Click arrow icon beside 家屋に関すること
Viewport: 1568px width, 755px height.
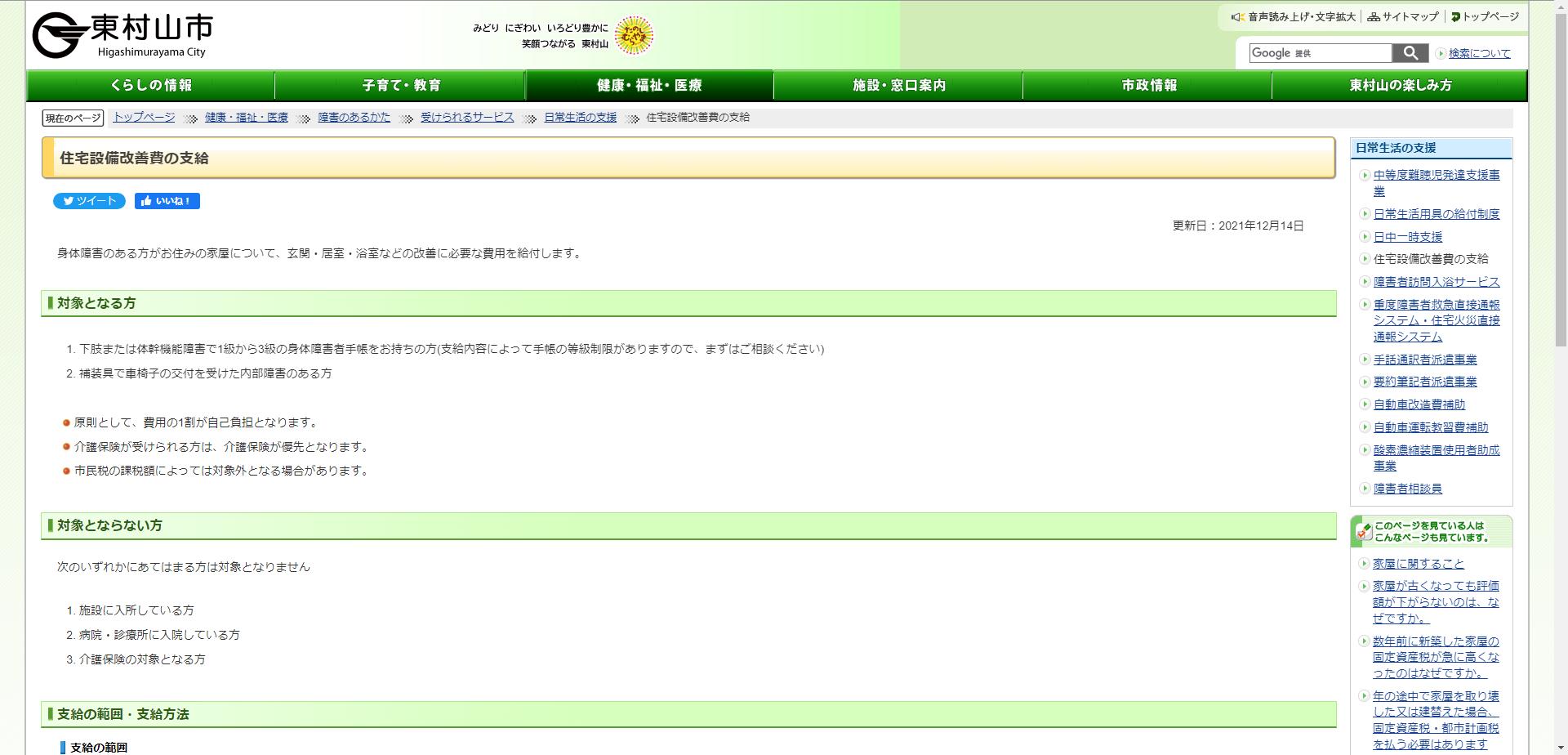[1363, 564]
